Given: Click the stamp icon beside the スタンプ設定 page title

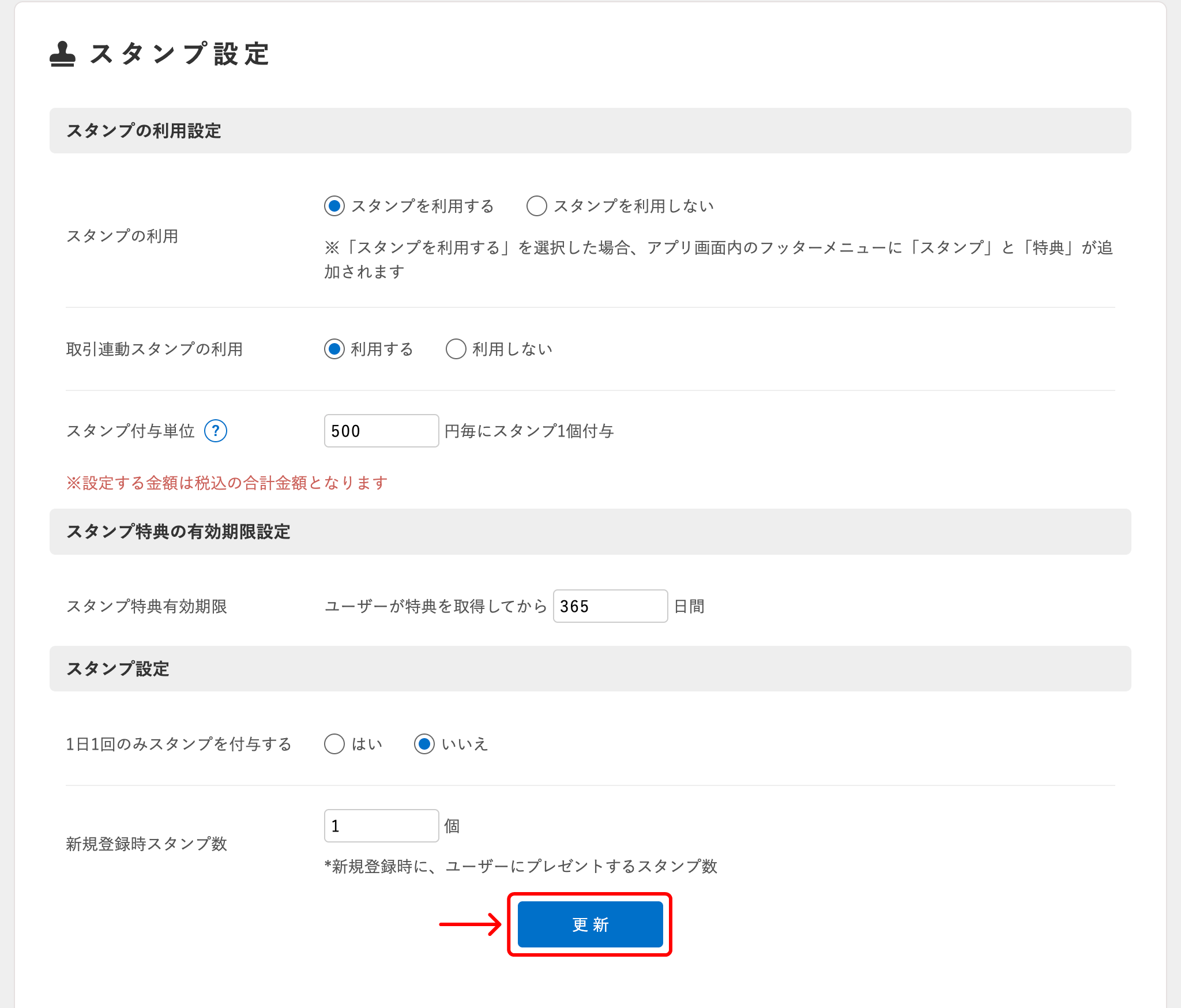Looking at the screenshot, I should coord(63,55).
